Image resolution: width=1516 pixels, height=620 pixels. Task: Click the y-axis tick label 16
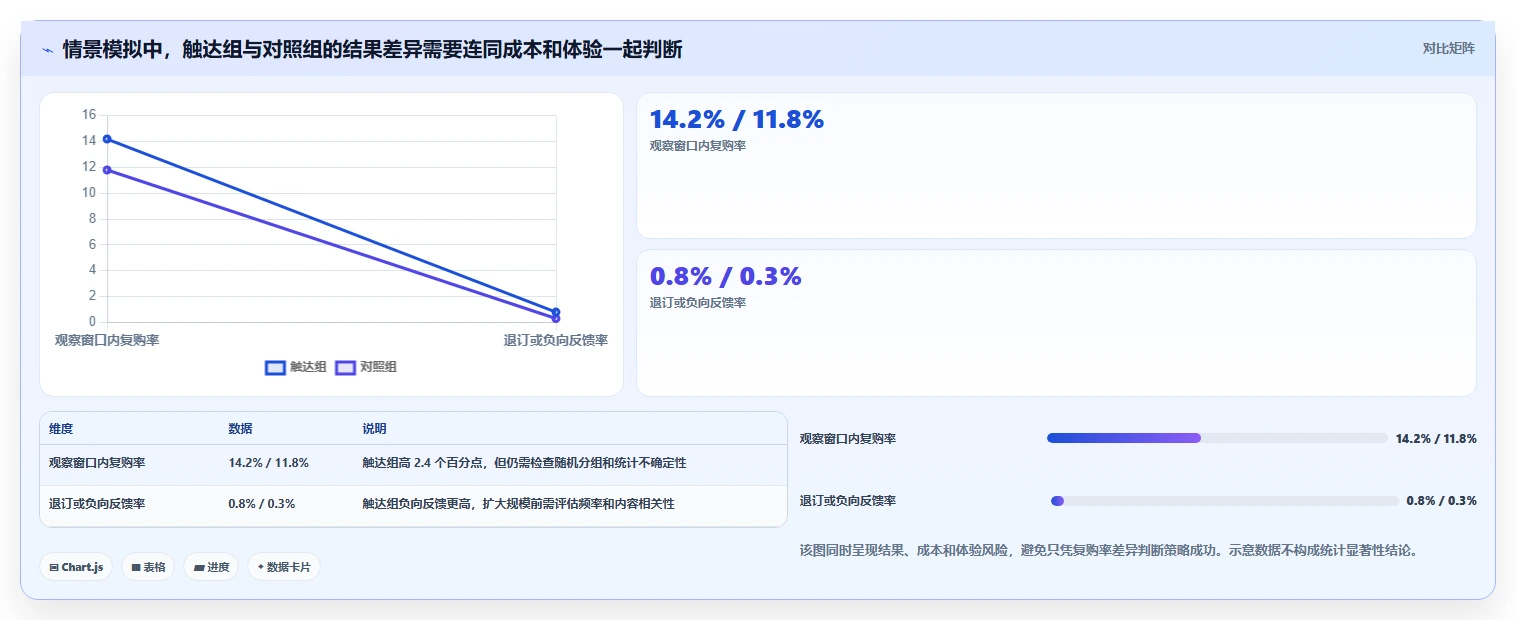point(89,115)
